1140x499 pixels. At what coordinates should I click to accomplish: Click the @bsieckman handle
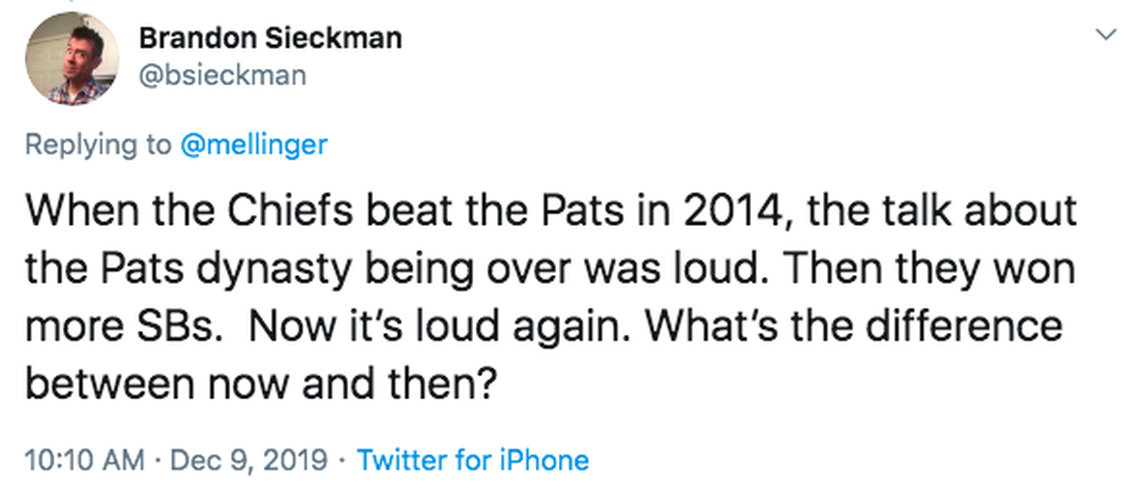coord(222,75)
